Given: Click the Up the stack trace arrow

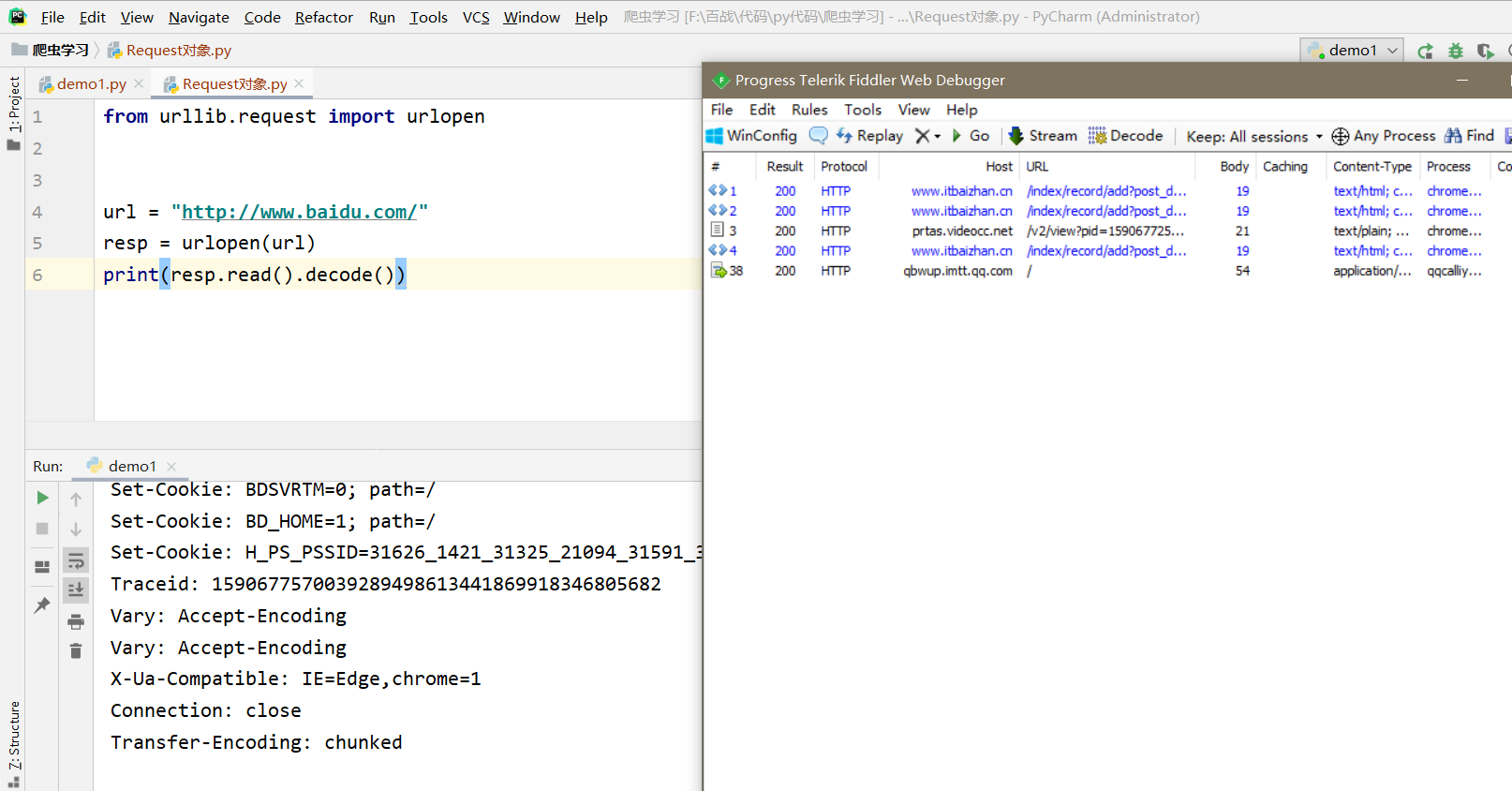Looking at the screenshot, I should pos(76,499).
